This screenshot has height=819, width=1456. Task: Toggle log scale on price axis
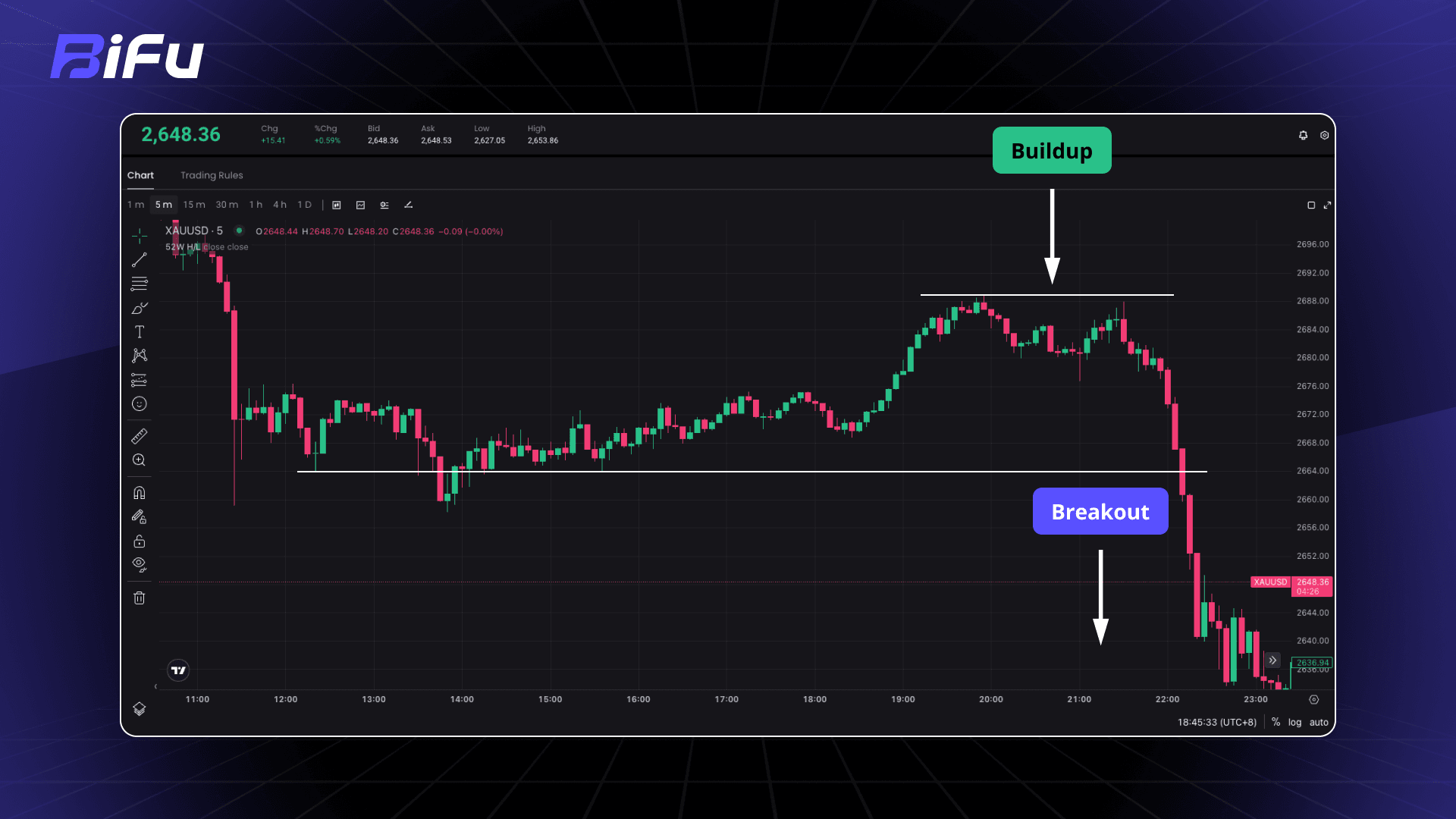click(x=1294, y=722)
